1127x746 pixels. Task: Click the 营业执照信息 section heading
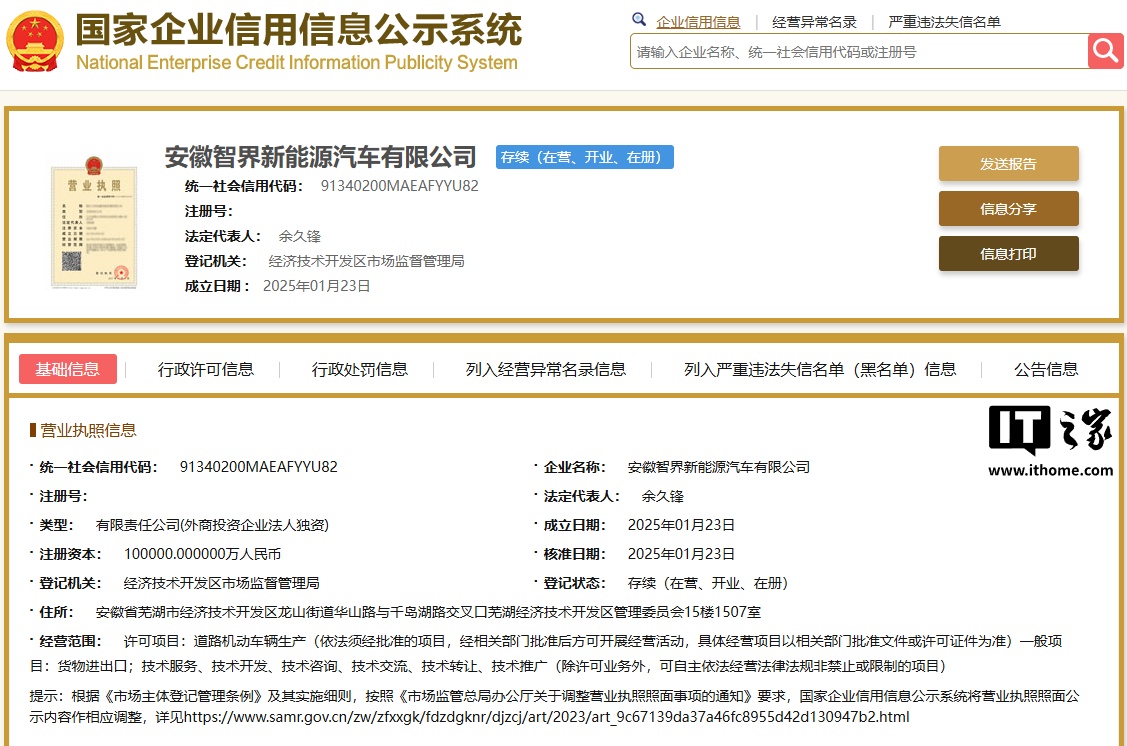tap(88, 430)
